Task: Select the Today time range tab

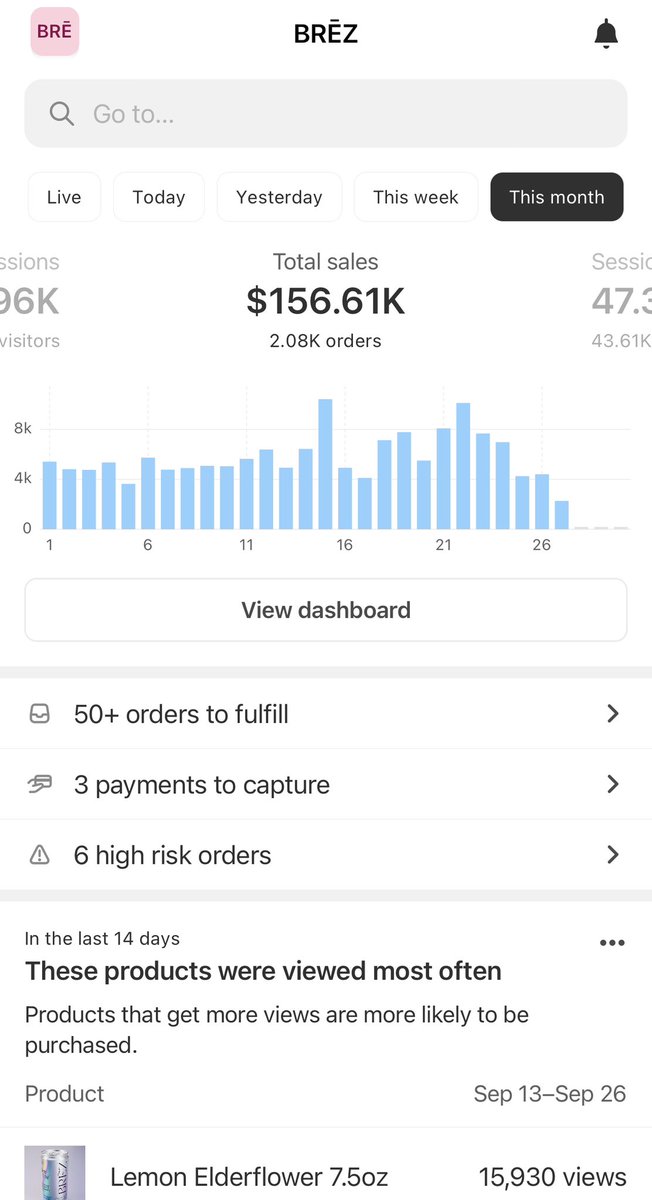Action: point(159,197)
